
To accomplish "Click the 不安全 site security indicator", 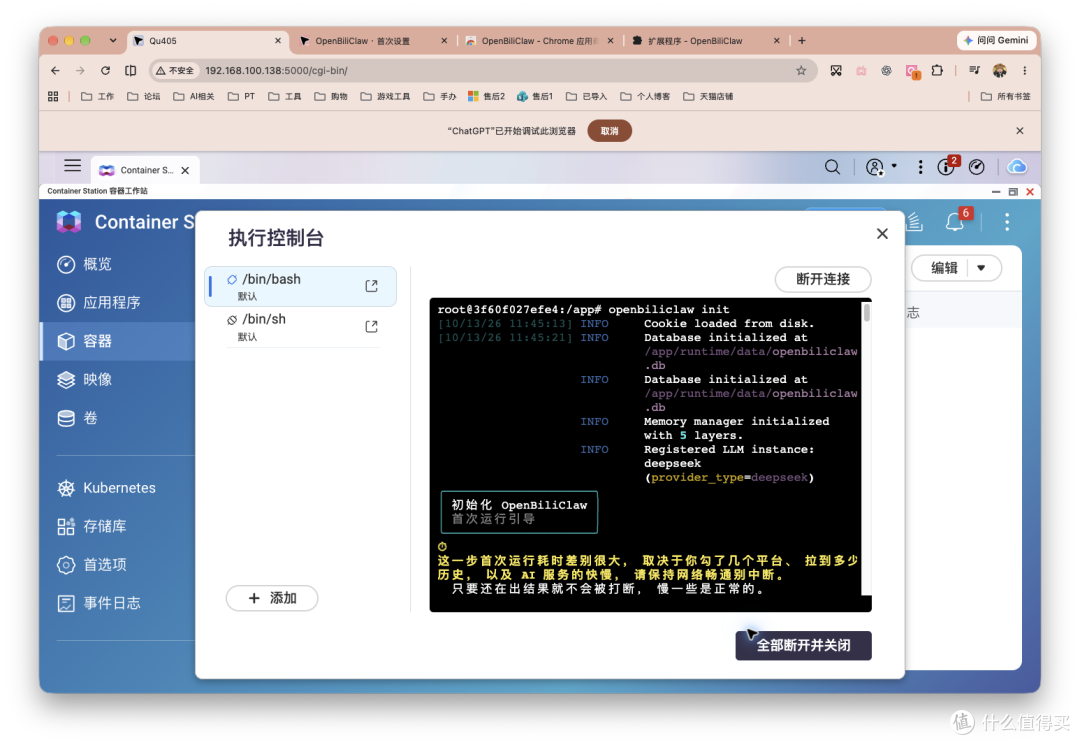I will (175, 70).
